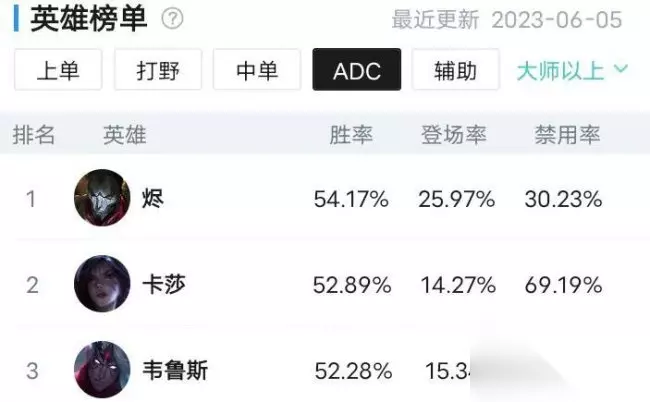Image resolution: width=650 pixels, height=402 pixels.
Task: Click the 英雄榜单 title
Action: click(x=89, y=20)
